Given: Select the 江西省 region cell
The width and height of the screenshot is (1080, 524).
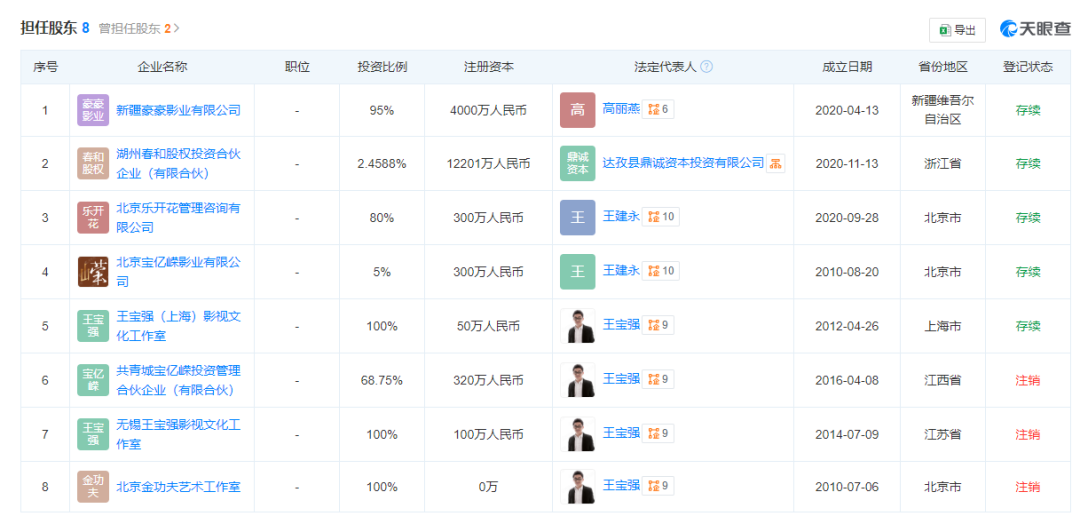Looking at the screenshot, I should [x=943, y=380].
